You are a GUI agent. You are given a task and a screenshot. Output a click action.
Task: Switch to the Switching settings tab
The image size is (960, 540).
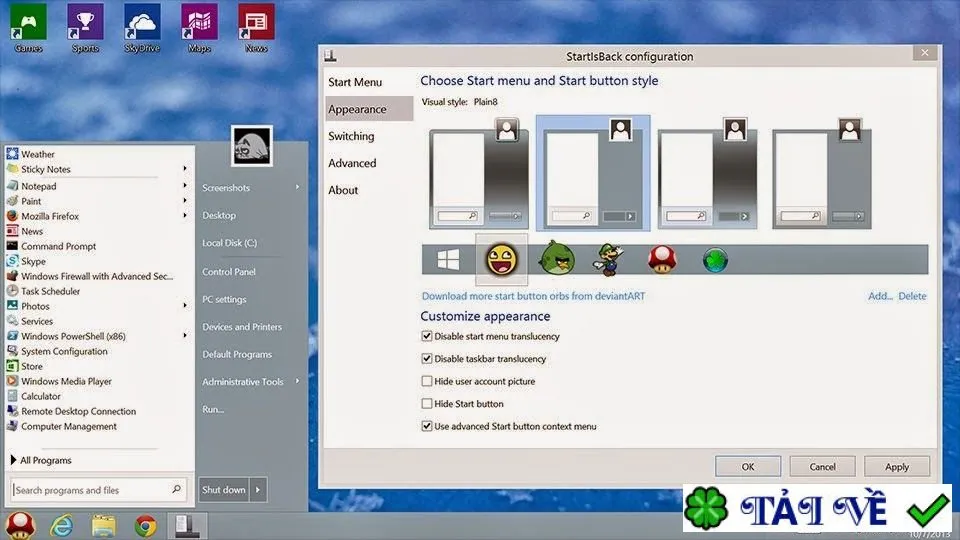point(351,136)
